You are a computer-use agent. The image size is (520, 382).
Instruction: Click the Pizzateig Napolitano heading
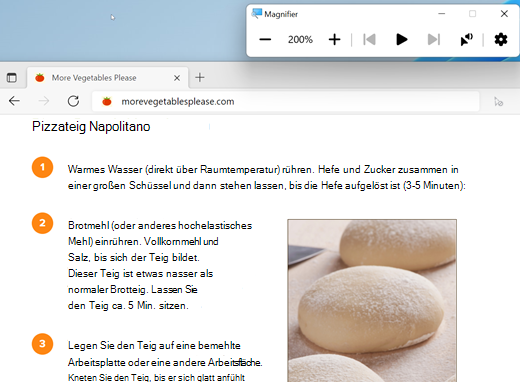coord(91,127)
